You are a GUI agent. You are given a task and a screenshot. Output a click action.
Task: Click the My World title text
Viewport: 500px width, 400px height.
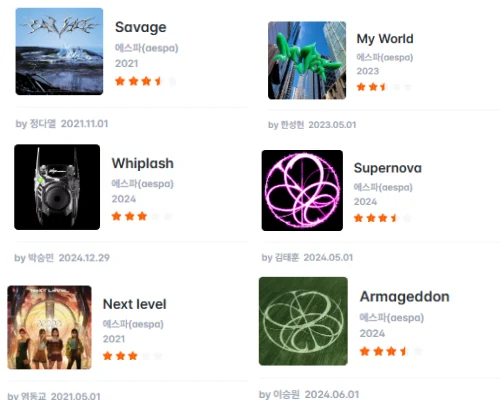point(385,39)
